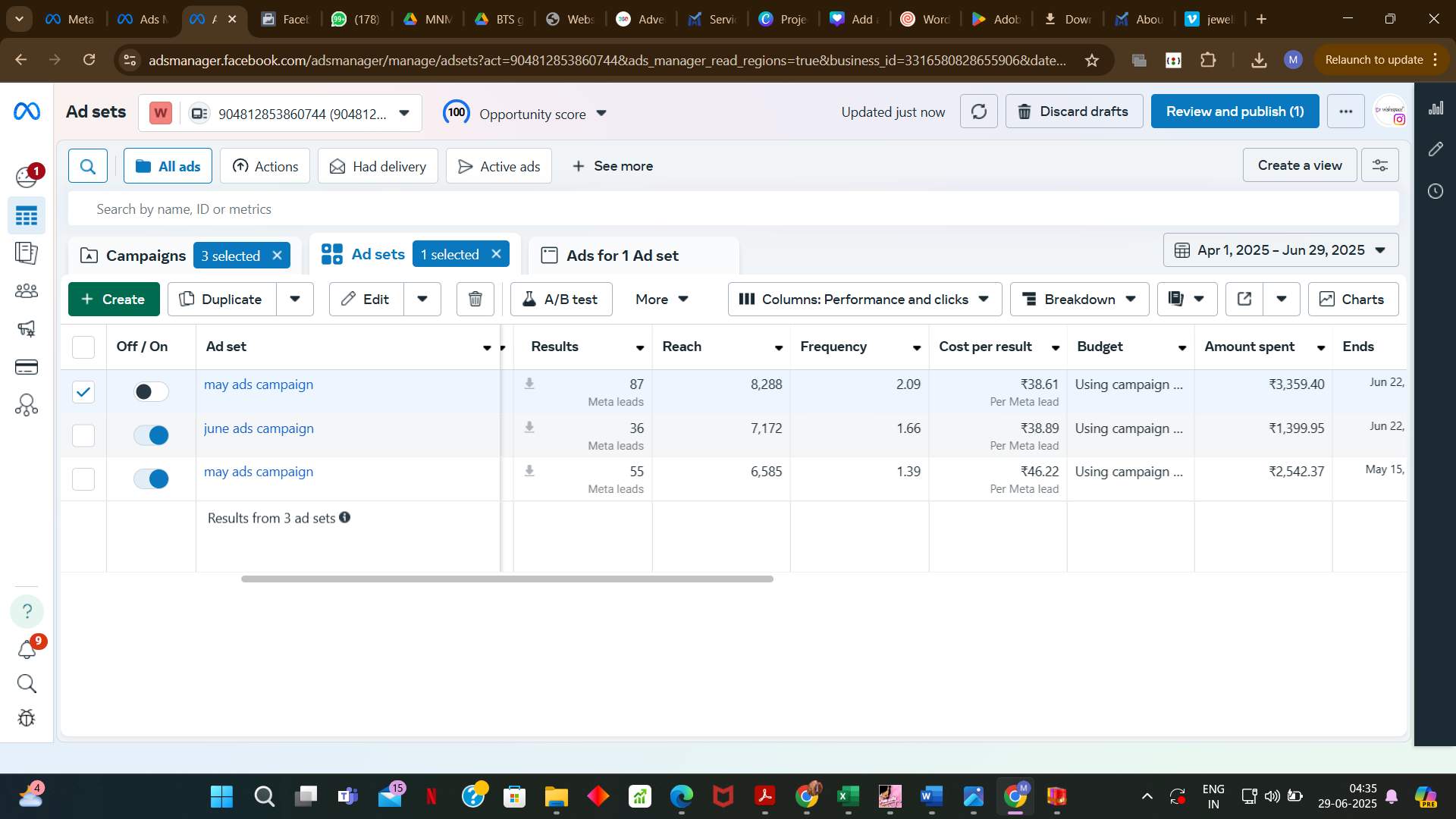Open the date range picker dropdown

tap(1281, 249)
